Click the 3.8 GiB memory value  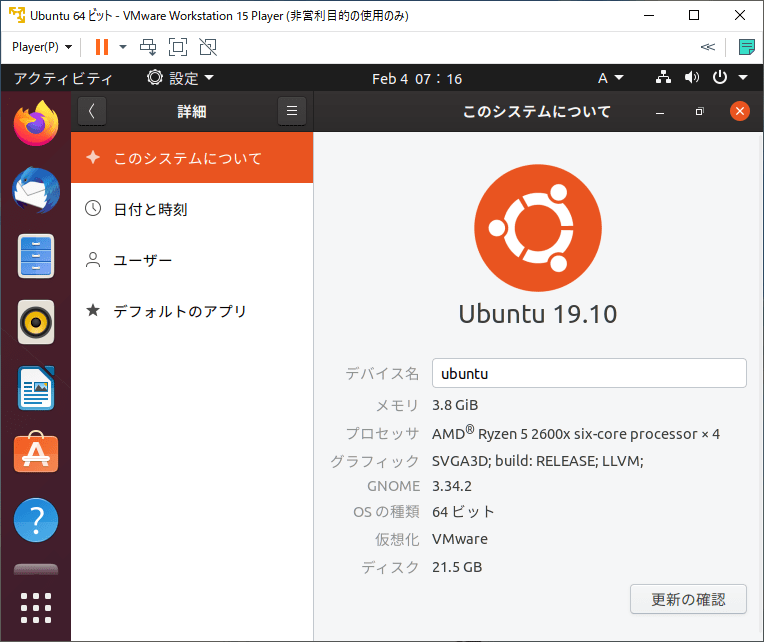click(x=455, y=405)
